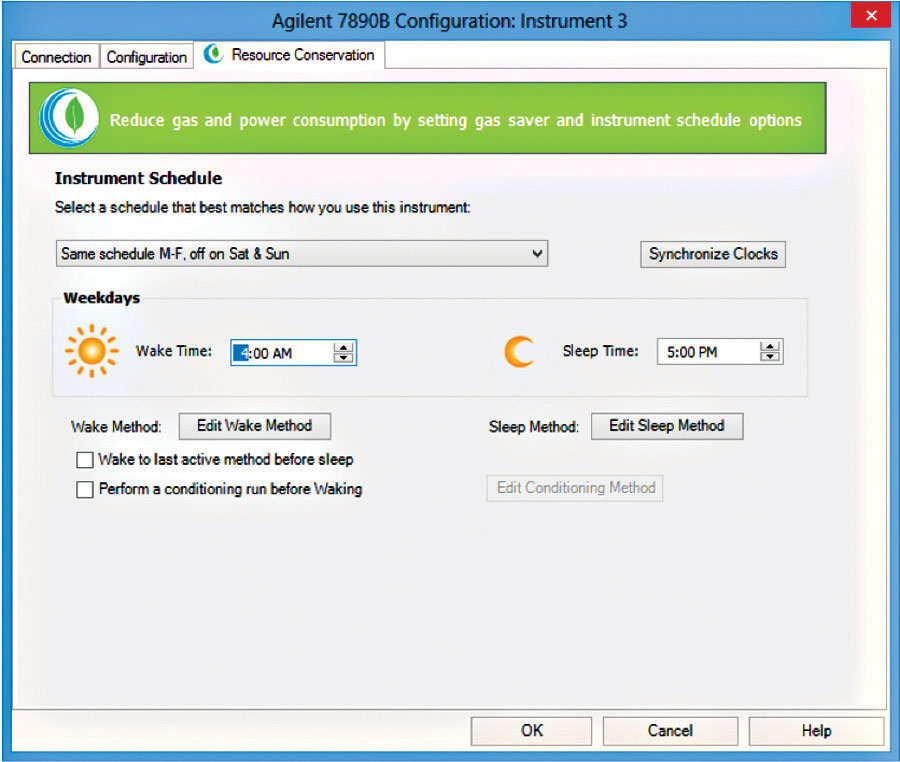Click the Wake Time input field

[293, 352]
